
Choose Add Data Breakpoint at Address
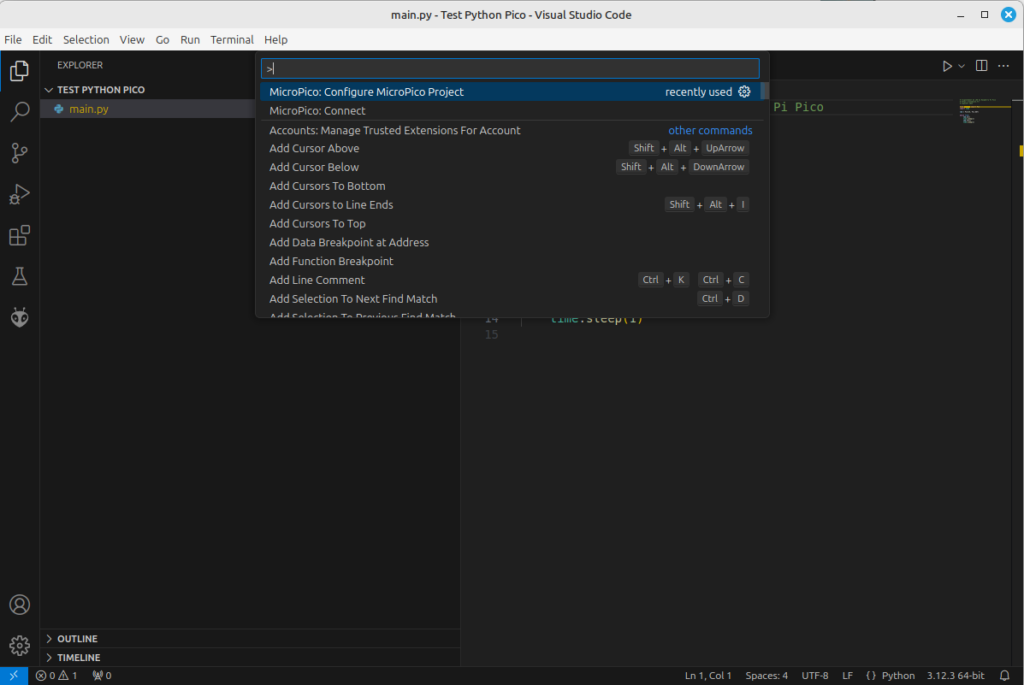[511, 242]
